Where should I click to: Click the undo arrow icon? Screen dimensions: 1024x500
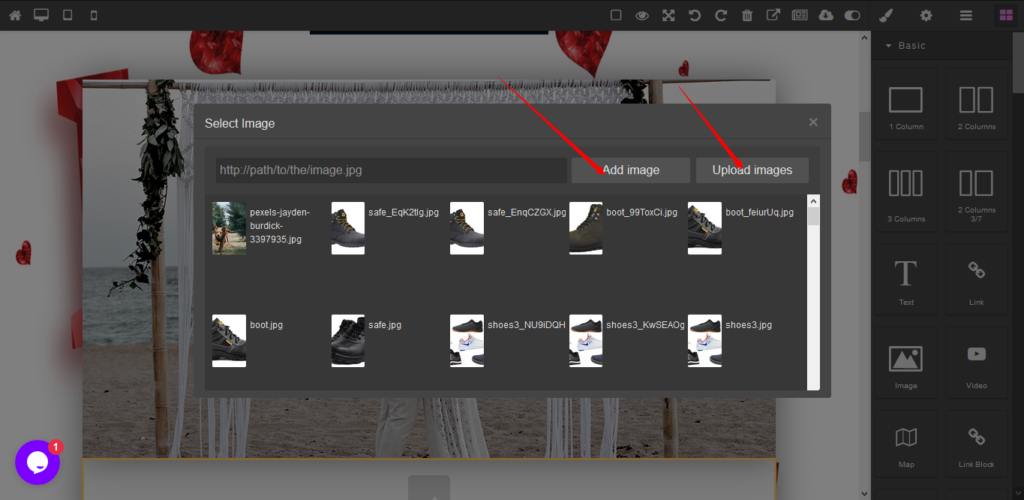click(694, 15)
